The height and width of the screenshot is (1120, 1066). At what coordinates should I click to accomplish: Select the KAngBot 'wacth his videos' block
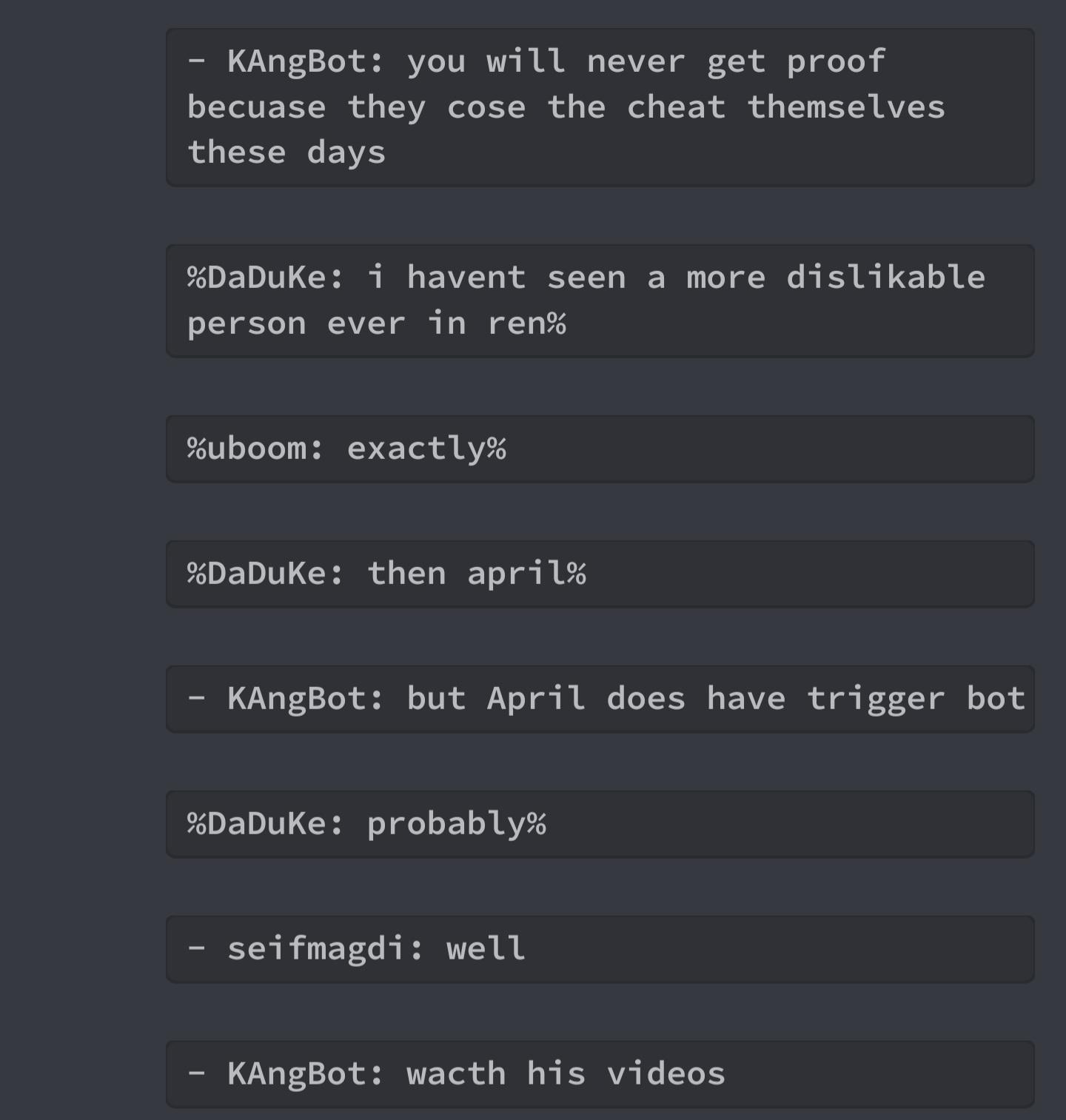[x=600, y=1075]
